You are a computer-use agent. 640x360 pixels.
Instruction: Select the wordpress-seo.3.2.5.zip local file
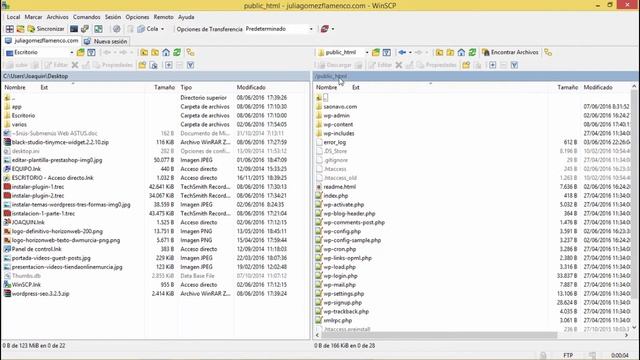(40, 293)
